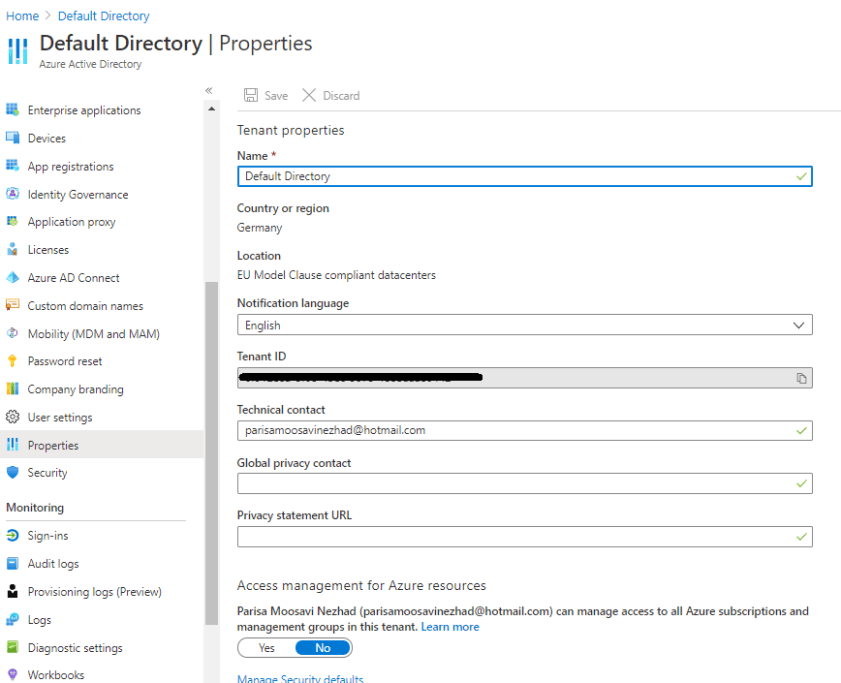Viewport: 841px width, 683px height.
Task: Copy Tenant ID with the copy icon
Action: pyautogui.click(x=801, y=378)
